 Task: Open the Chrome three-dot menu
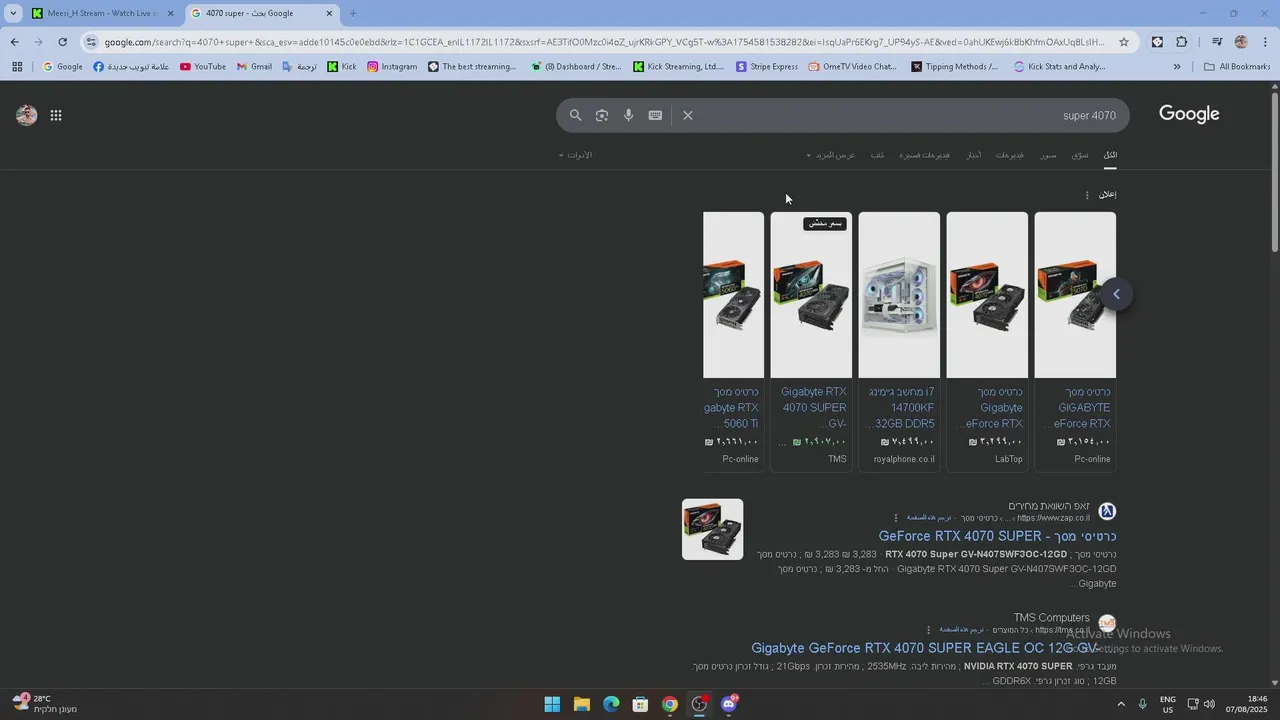point(1266,42)
